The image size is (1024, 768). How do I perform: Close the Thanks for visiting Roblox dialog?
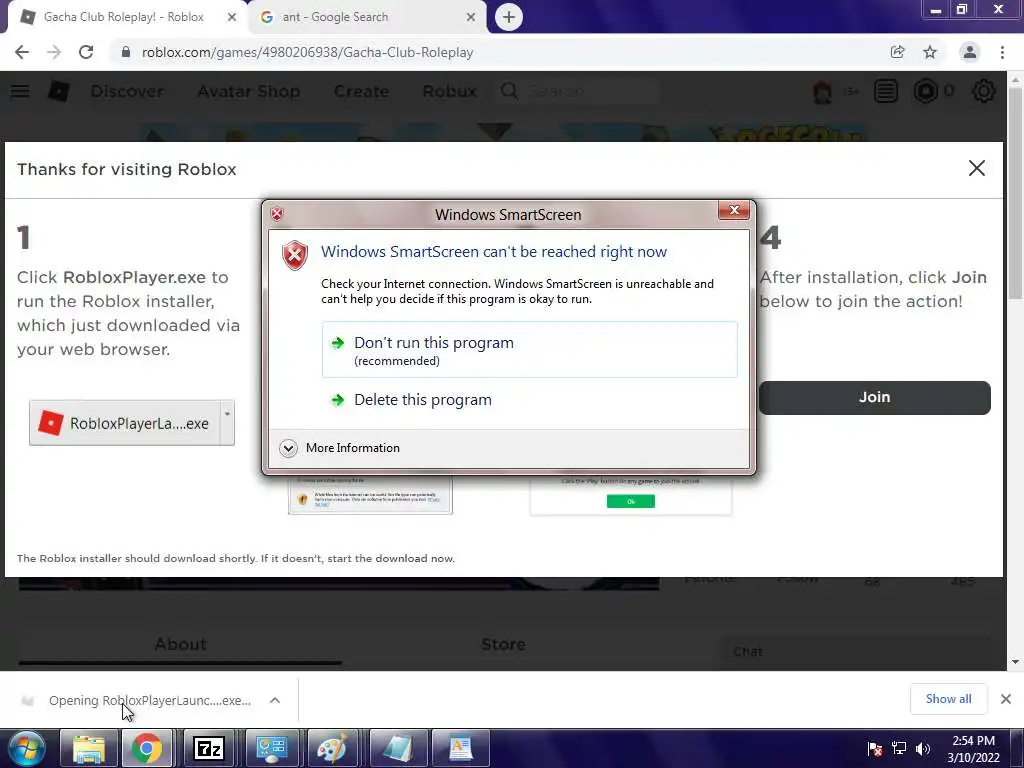click(x=976, y=168)
